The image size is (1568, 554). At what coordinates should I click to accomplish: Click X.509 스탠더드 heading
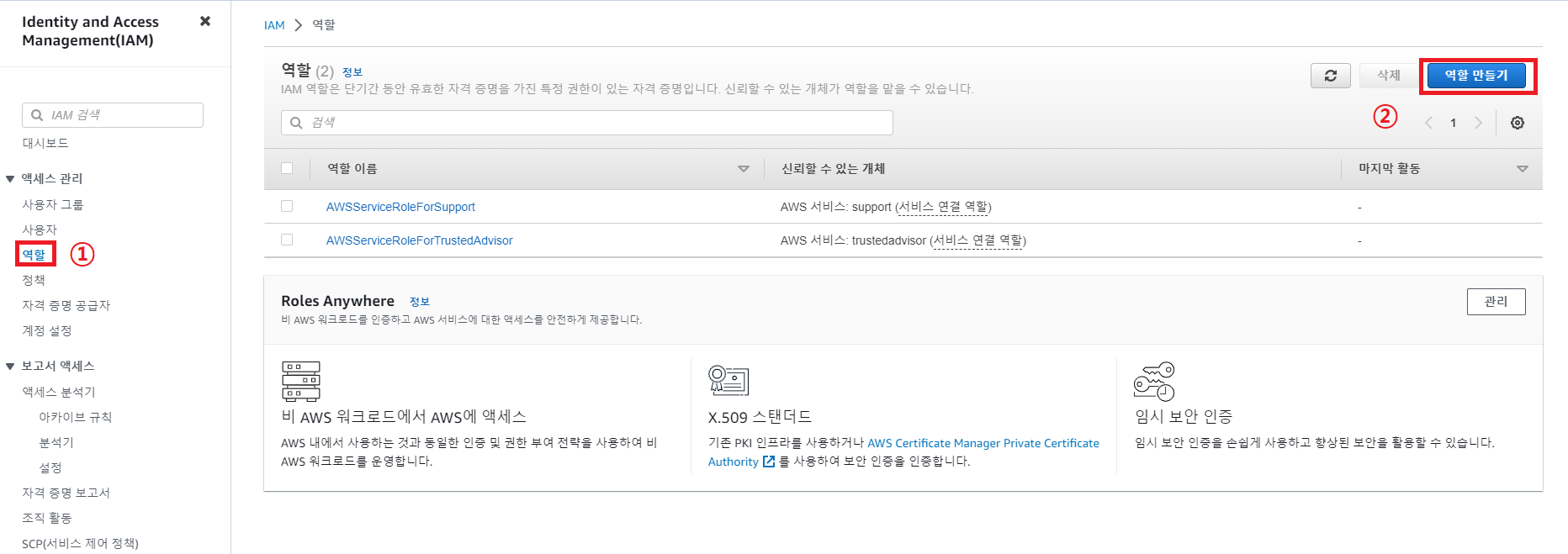760,417
